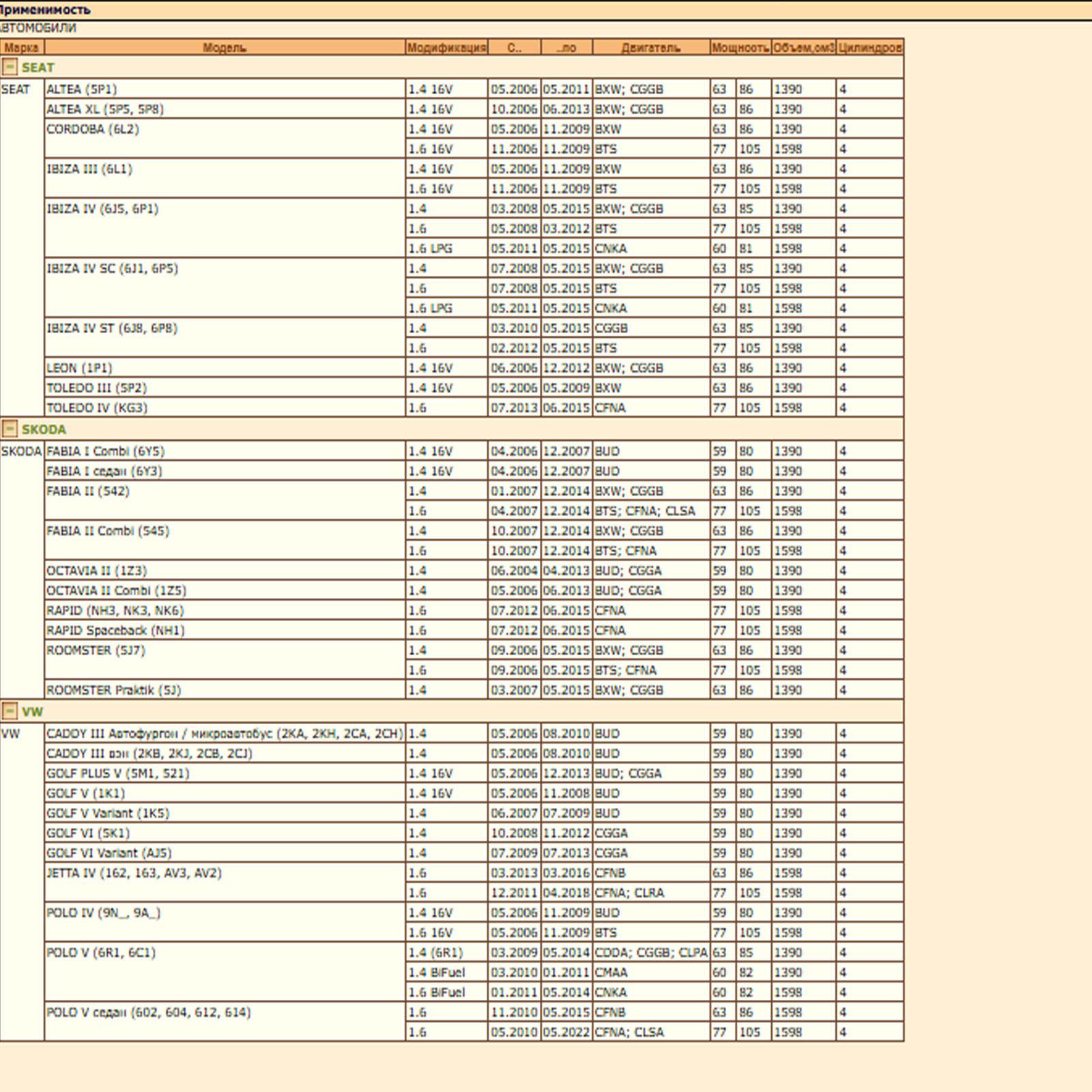1092x1092 pixels.
Task: Click the SKODA group title text
Action: coord(44,429)
